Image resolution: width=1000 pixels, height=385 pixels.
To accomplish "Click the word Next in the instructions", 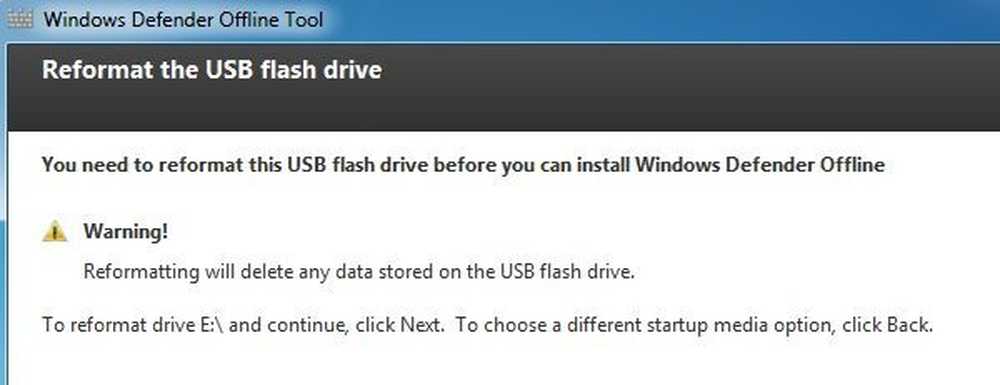I will coord(420,325).
